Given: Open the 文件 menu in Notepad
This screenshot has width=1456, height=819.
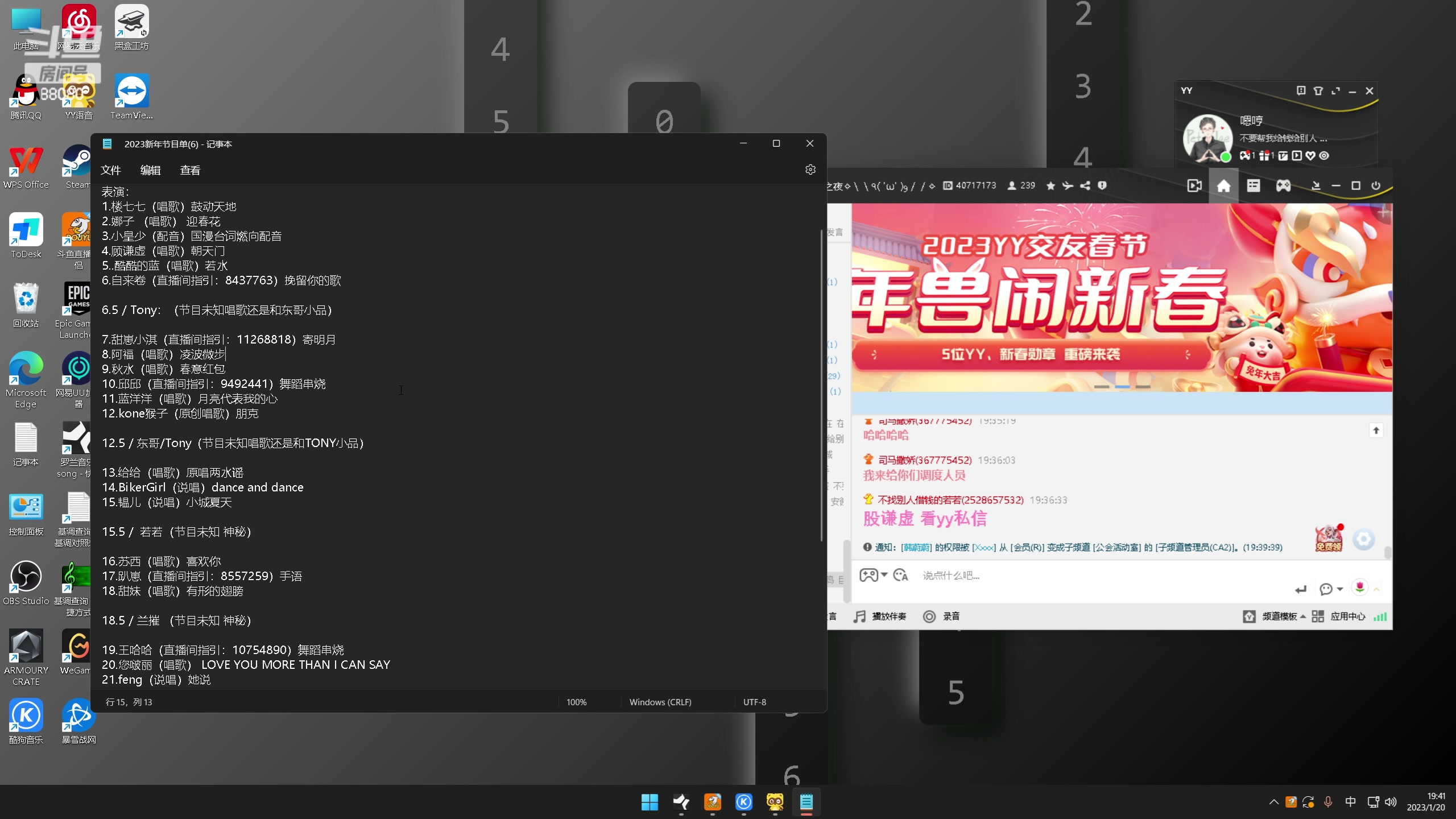Looking at the screenshot, I should (x=111, y=169).
